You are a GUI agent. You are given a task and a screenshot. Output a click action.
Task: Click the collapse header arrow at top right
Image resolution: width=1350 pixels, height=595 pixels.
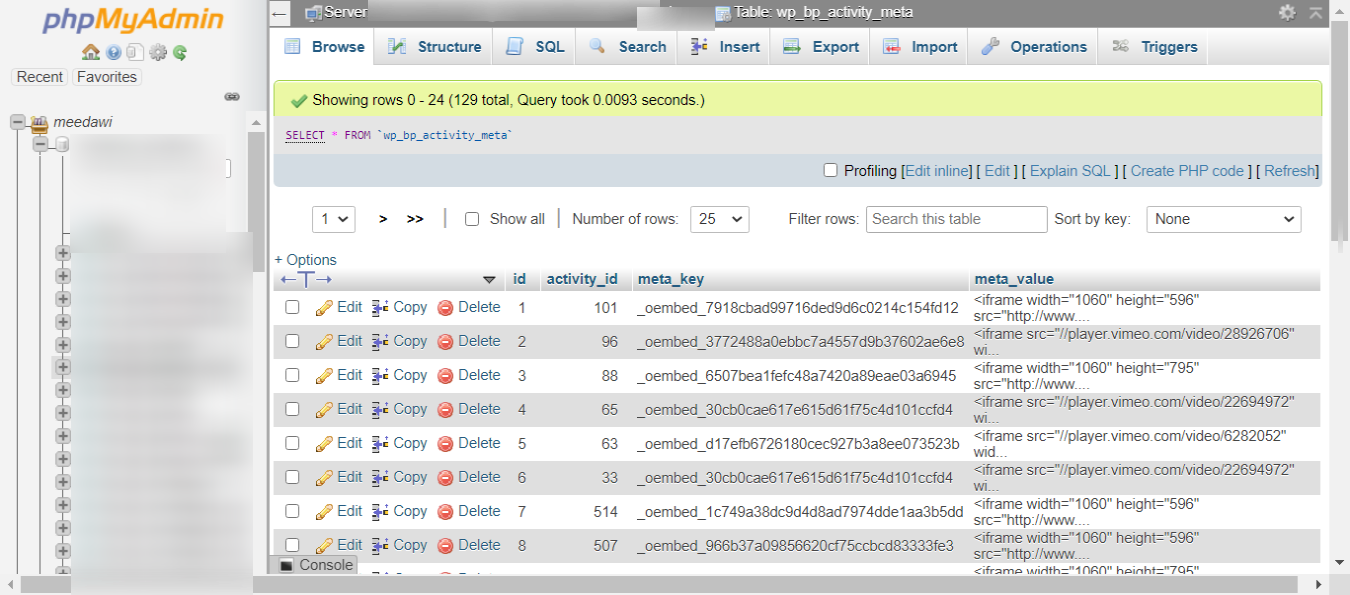click(1315, 12)
